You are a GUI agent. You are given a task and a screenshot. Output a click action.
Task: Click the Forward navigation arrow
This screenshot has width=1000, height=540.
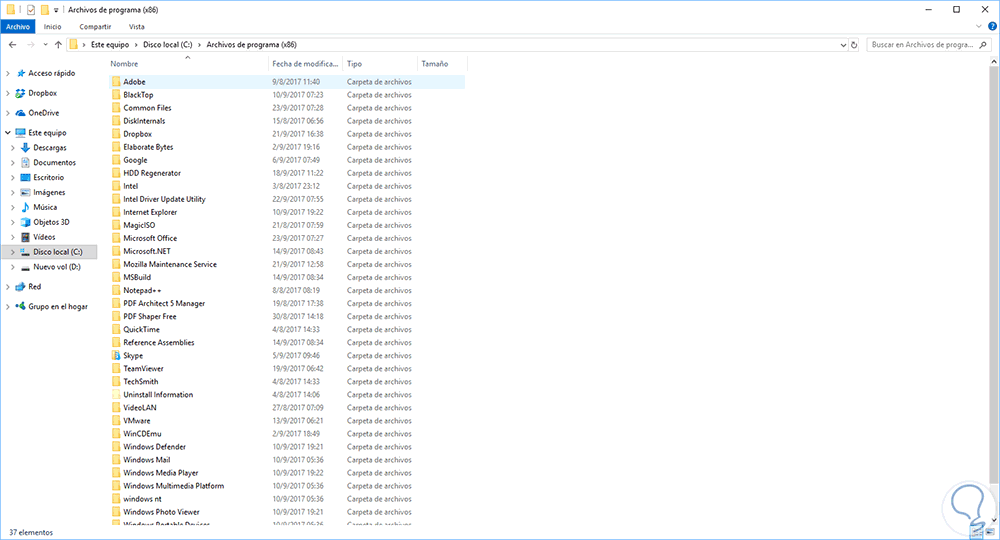[x=30, y=45]
